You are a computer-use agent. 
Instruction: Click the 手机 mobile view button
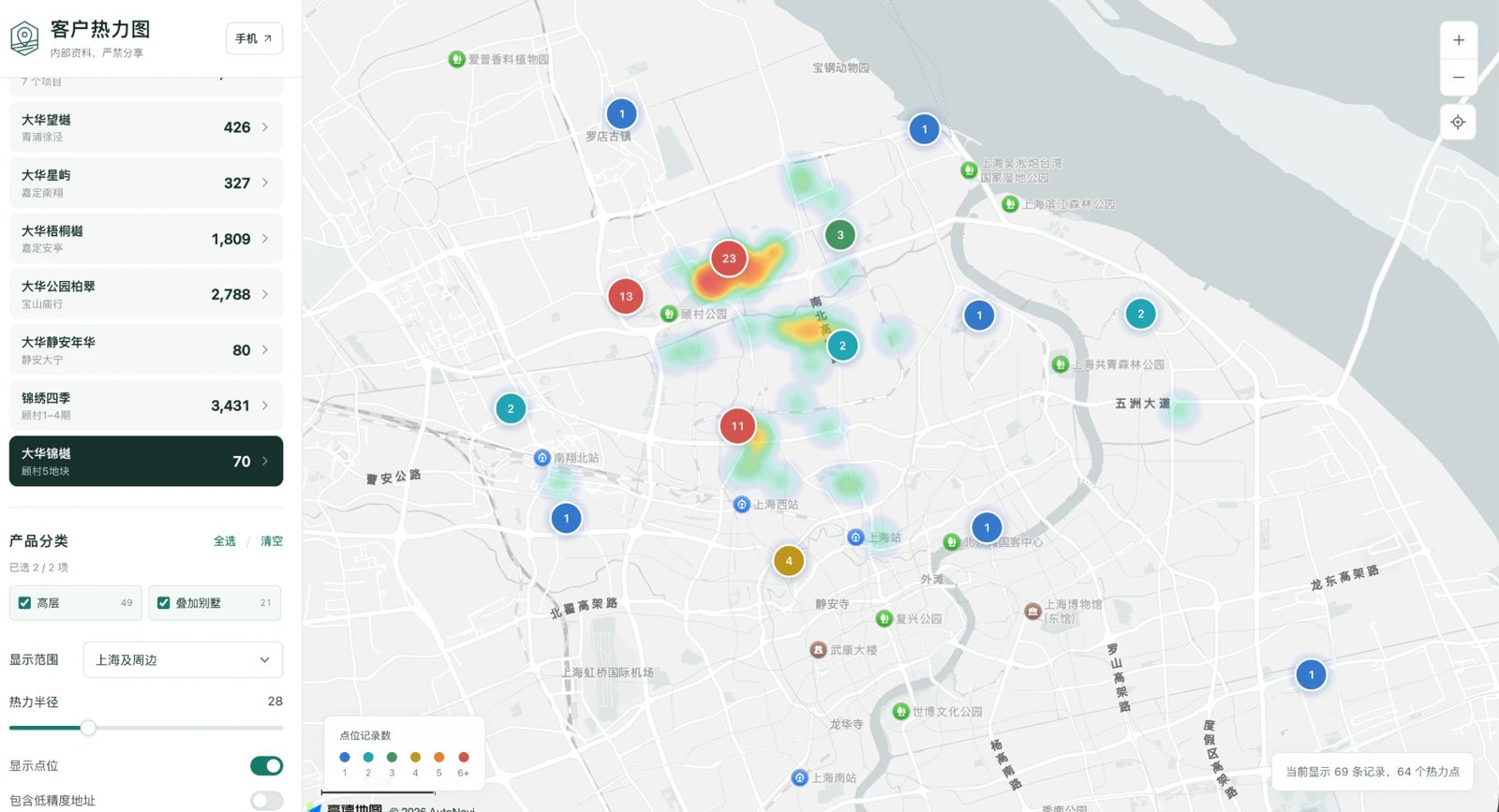(x=254, y=38)
